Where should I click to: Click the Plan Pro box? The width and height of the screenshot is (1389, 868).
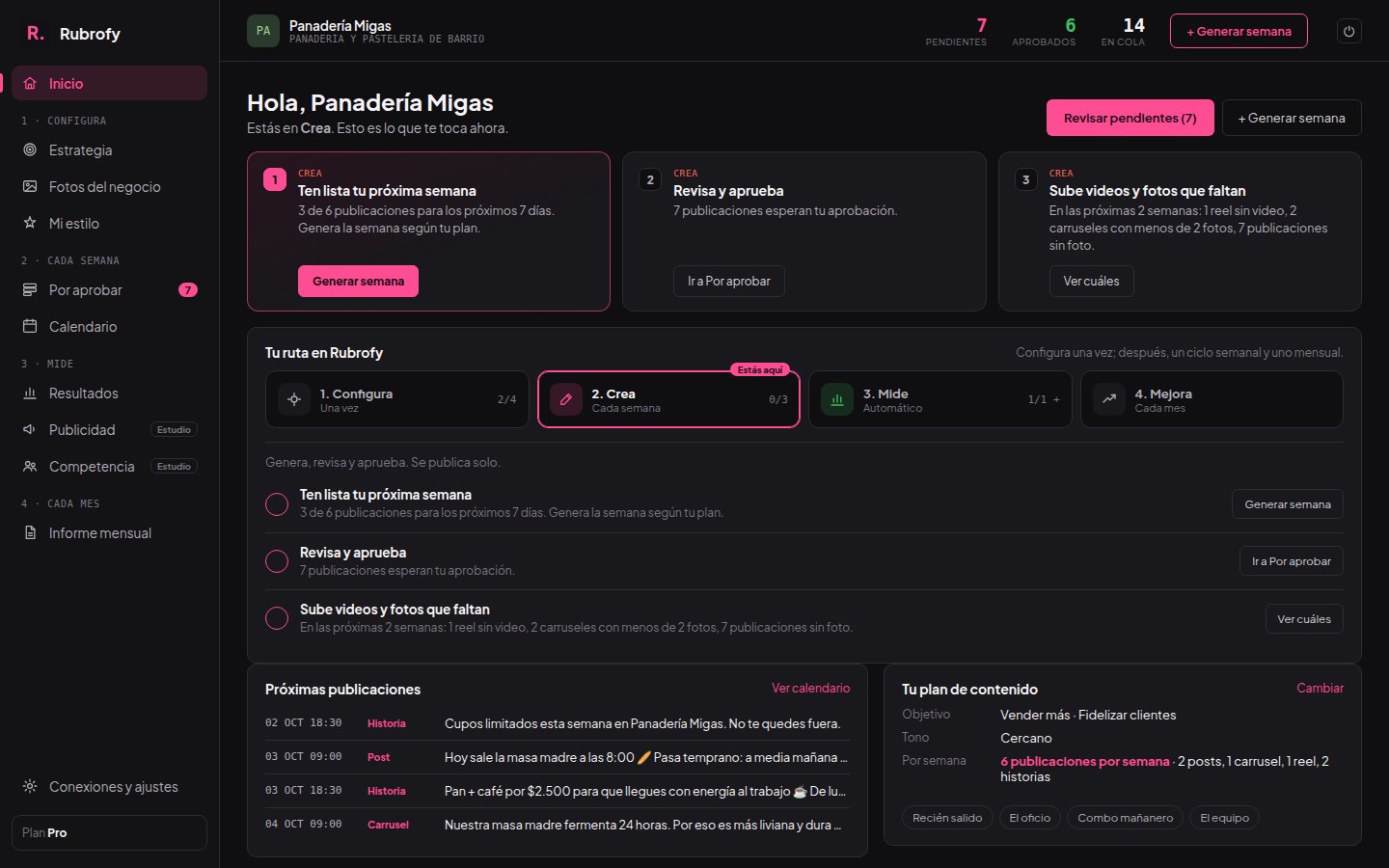pos(110,832)
